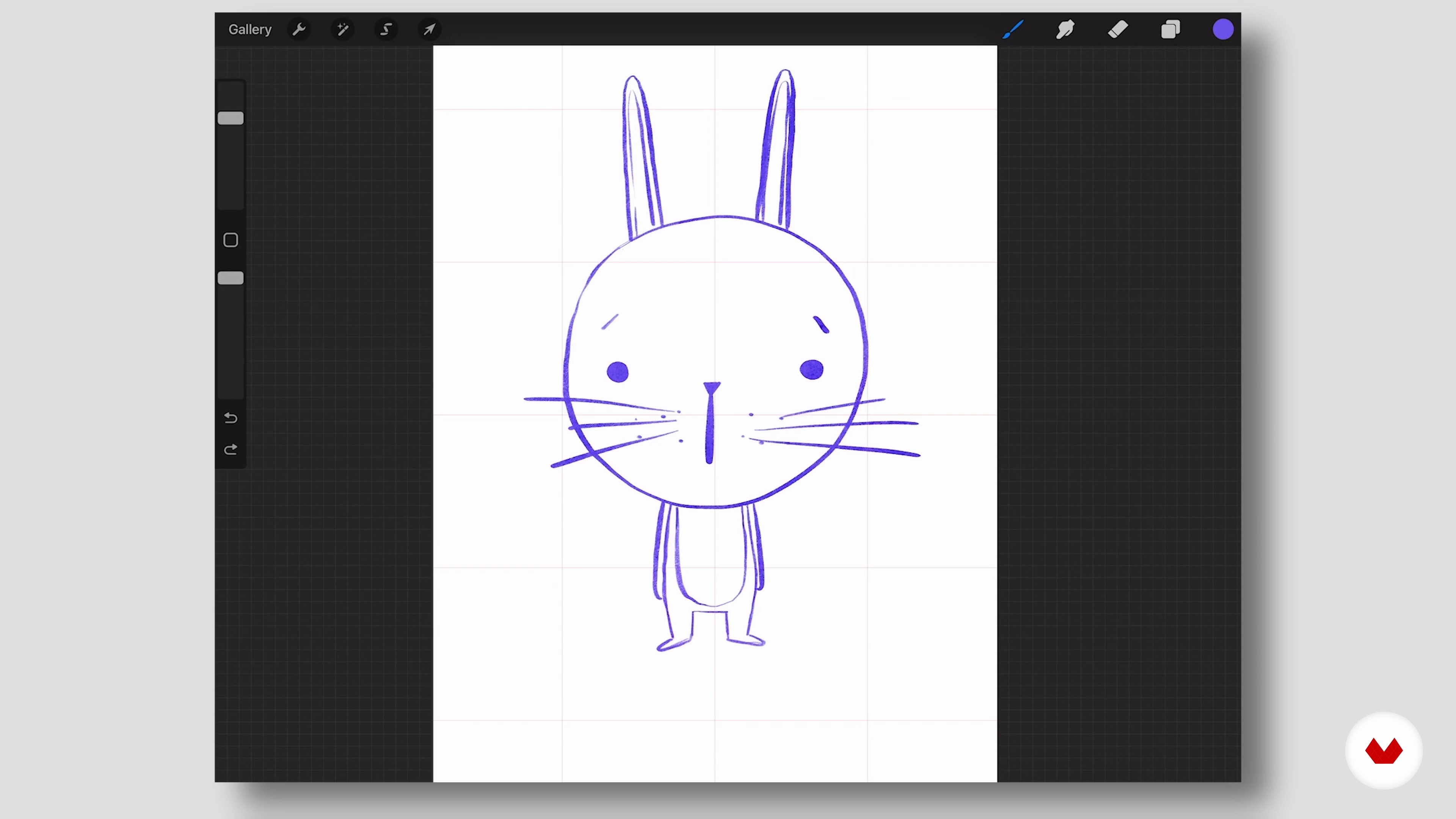Viewport: 1456px width, 819px height.
Task: Open the Actions wrench menu
Action: tap(299, 30)
